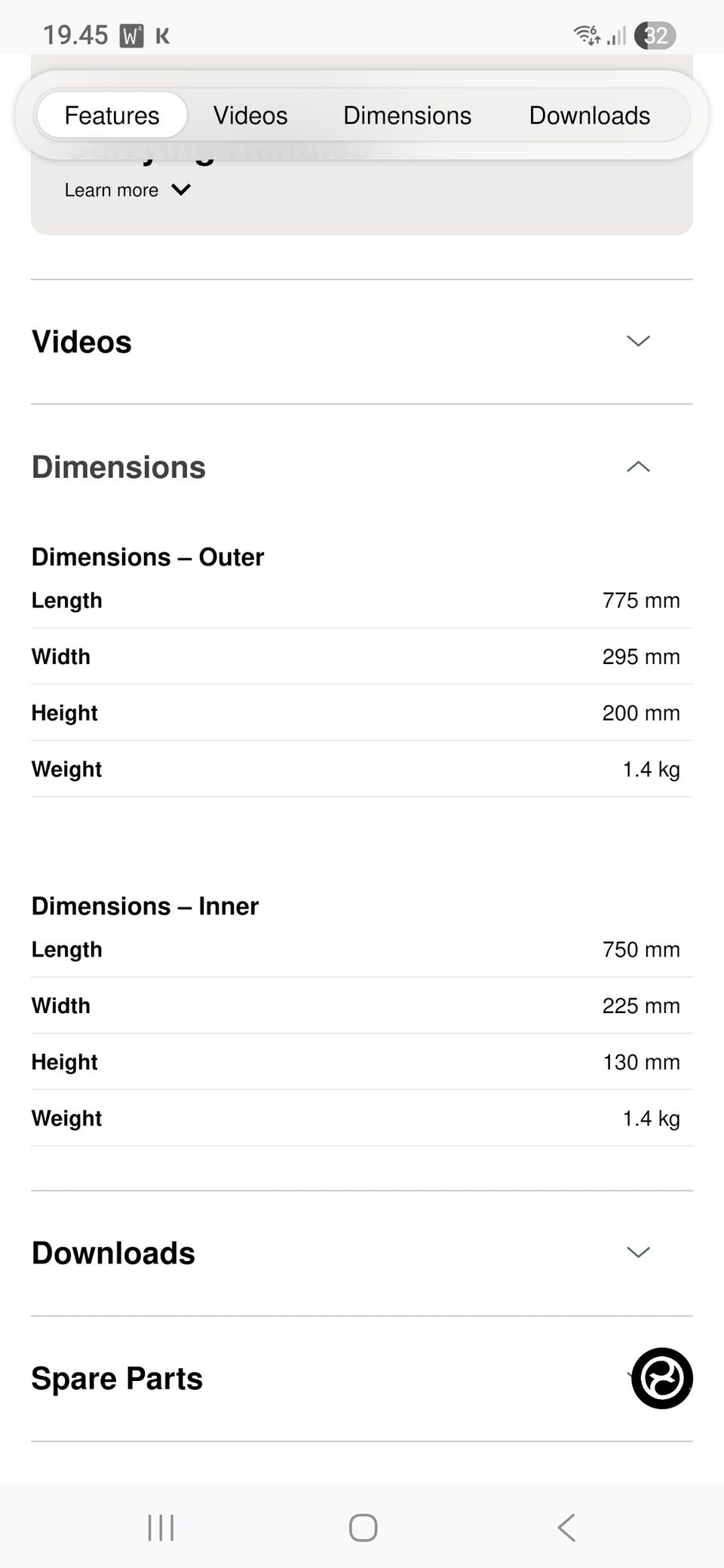Tap the Wi-Fi status icon
This screenshot has height=1568, width=724.
[x=587, y=35]
